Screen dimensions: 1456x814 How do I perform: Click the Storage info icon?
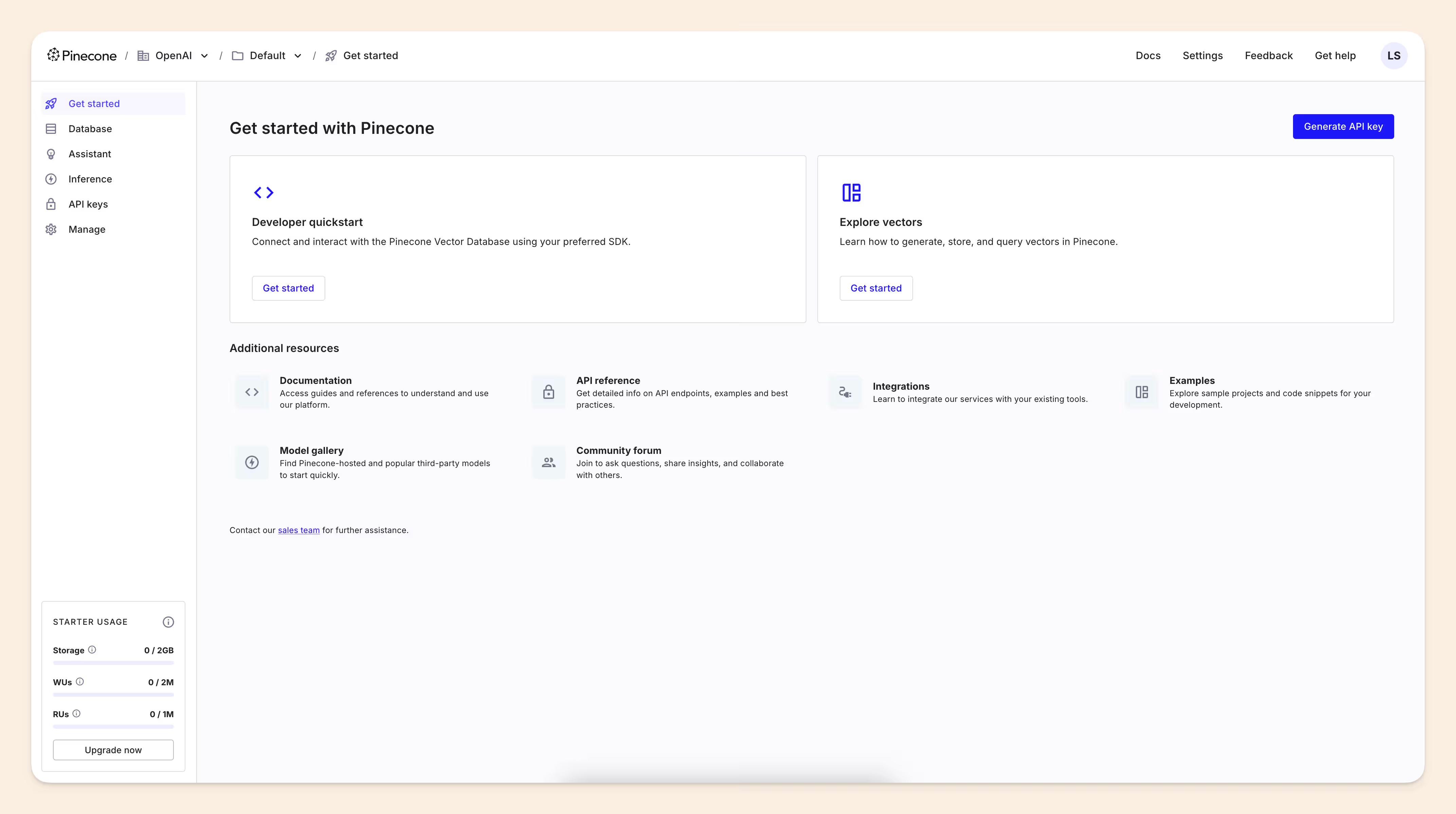point(92,650)
